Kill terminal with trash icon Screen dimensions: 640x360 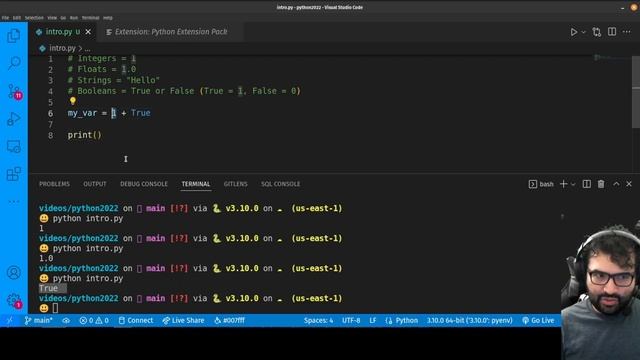pyautogui.click(x=601, y=184)
